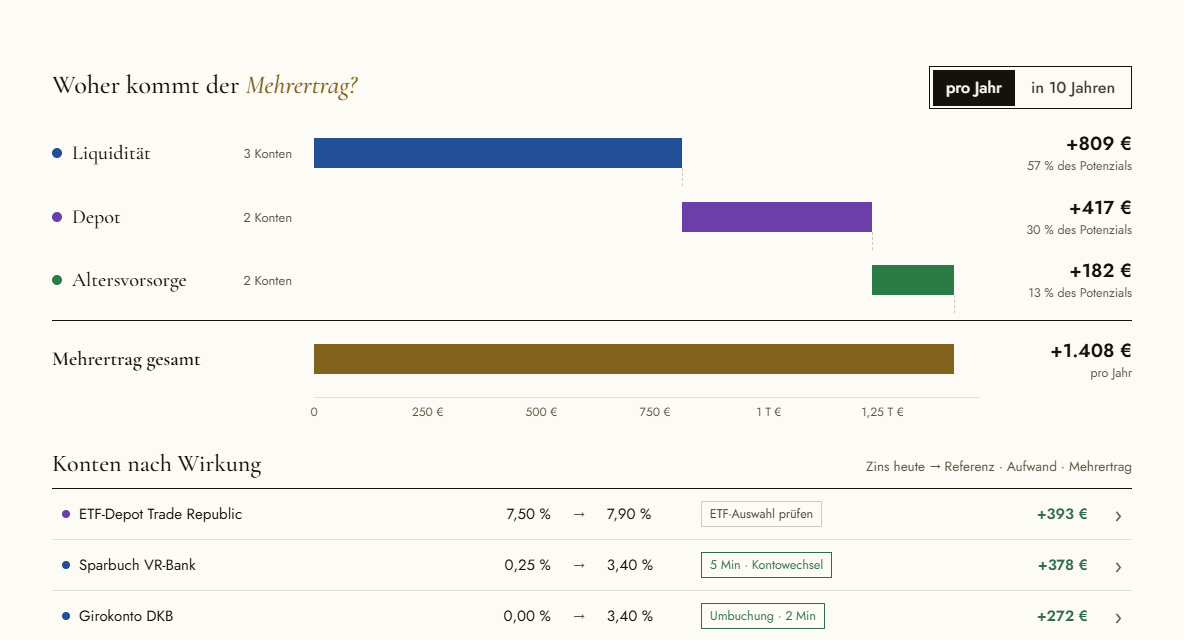Click the '7,90 %' reference rate
The width and height of the screenshot is (1184, 640).
pos(629,514)
